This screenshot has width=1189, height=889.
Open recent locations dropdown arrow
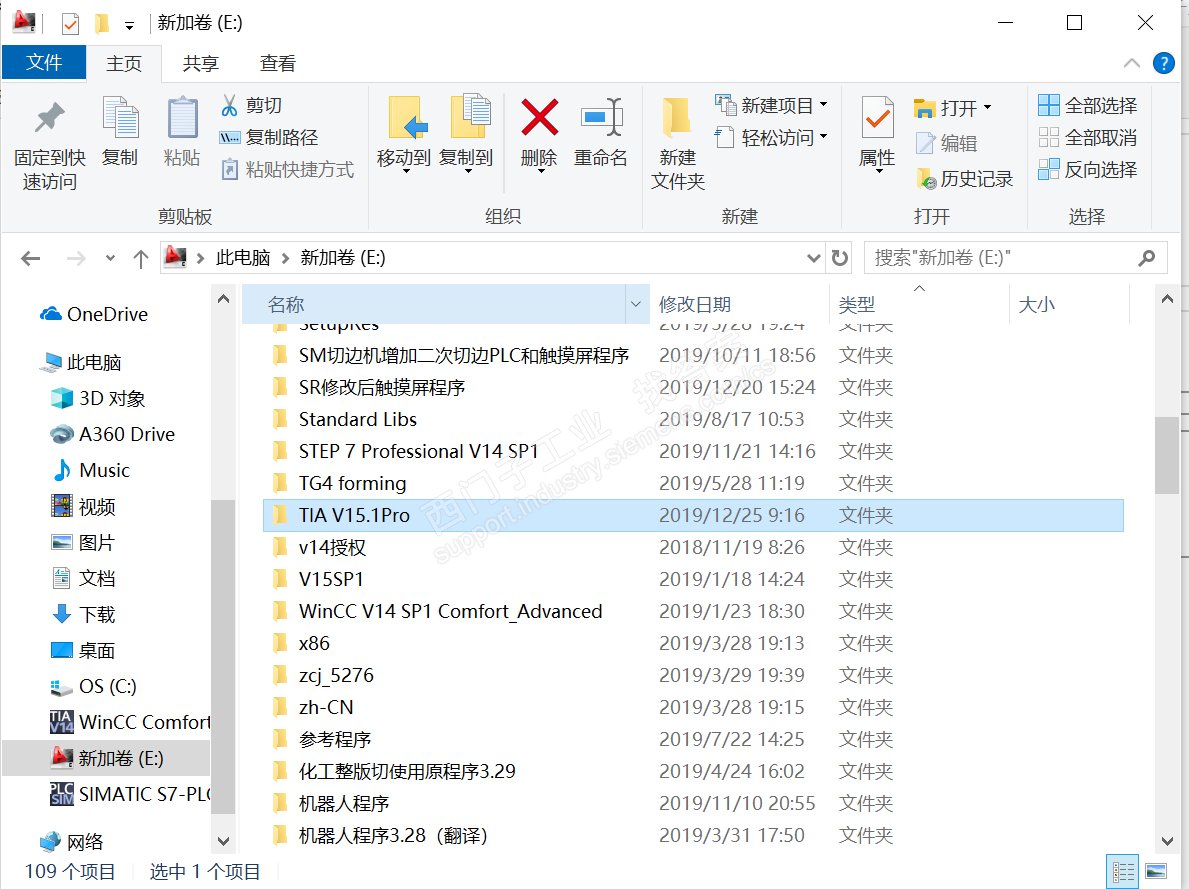coord(110,259)
